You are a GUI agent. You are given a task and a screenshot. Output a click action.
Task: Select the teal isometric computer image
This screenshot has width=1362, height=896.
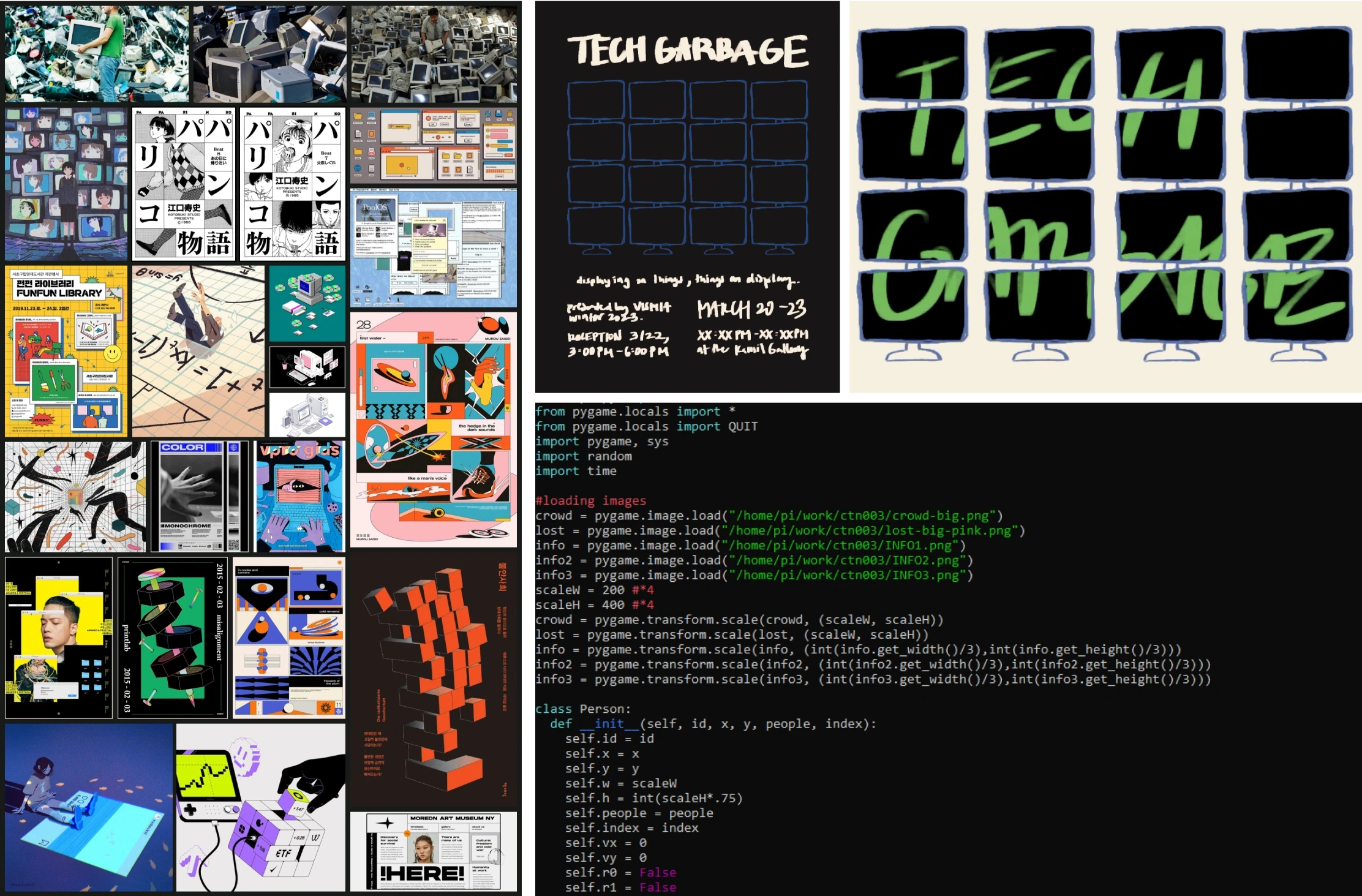307,303
